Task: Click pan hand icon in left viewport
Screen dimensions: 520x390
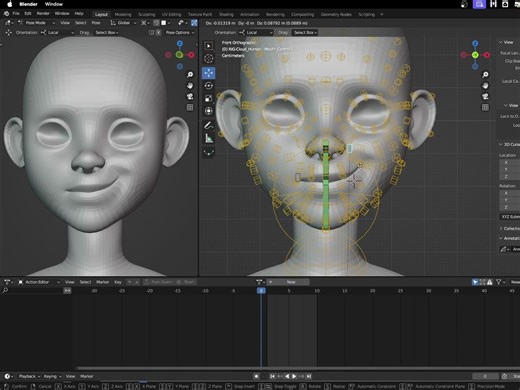Action: pos(190,86)
